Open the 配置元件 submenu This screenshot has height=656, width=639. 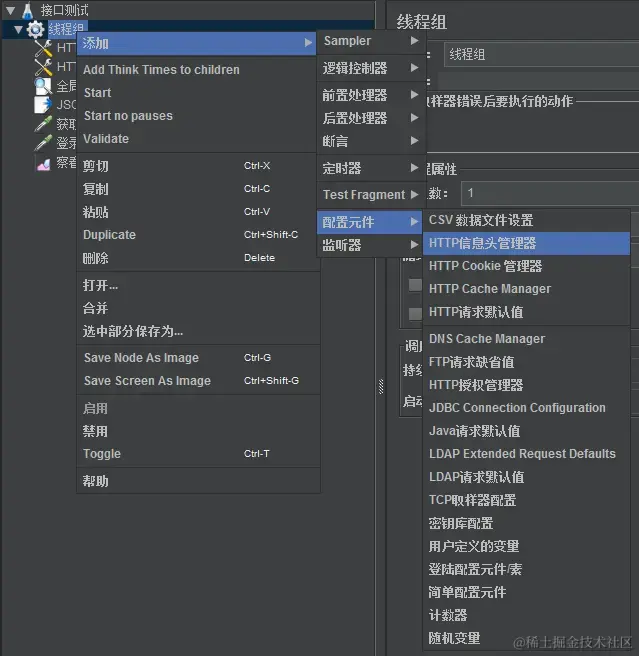point(369,222)
